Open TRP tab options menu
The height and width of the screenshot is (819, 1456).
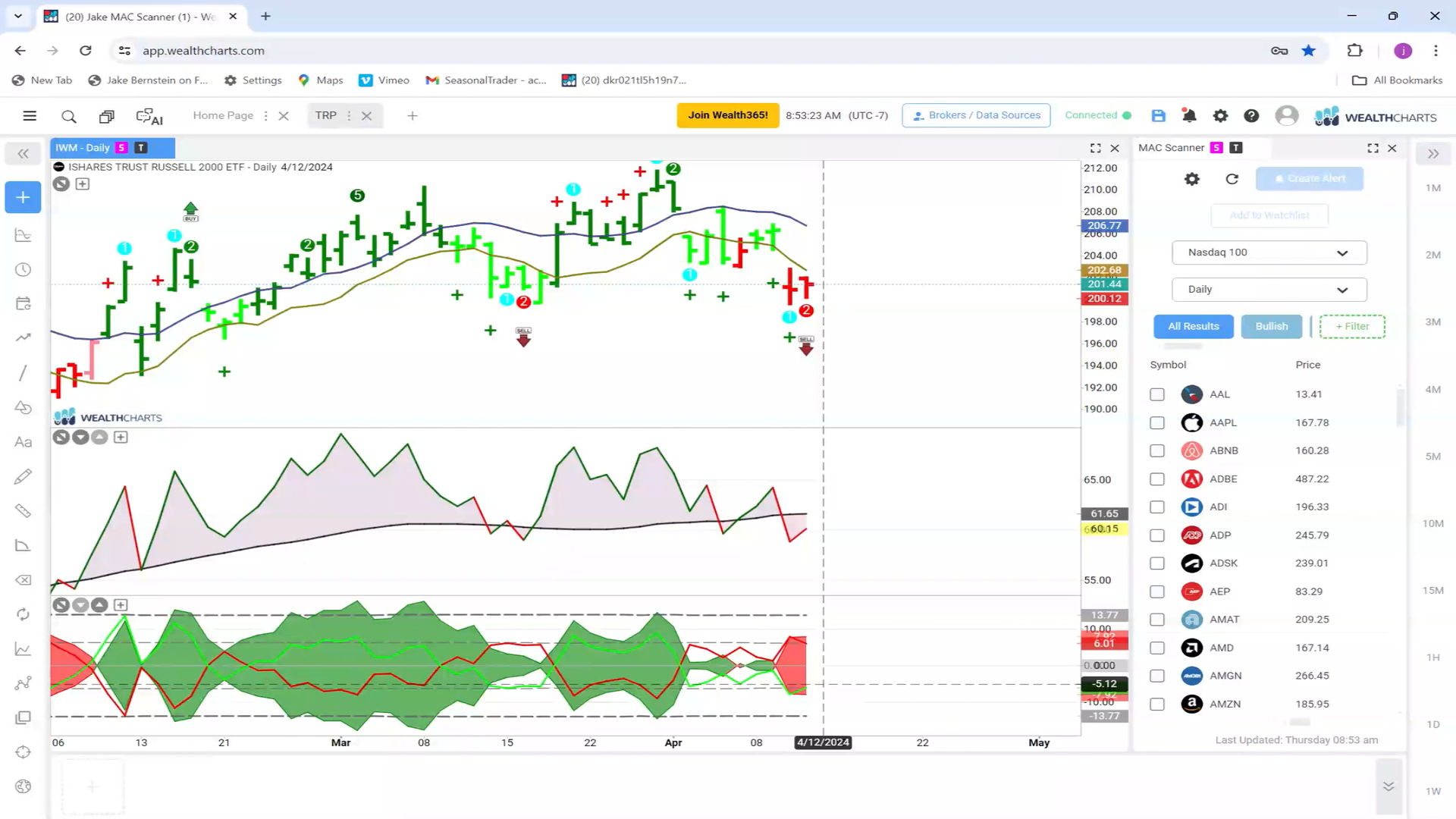pos(349,116)
